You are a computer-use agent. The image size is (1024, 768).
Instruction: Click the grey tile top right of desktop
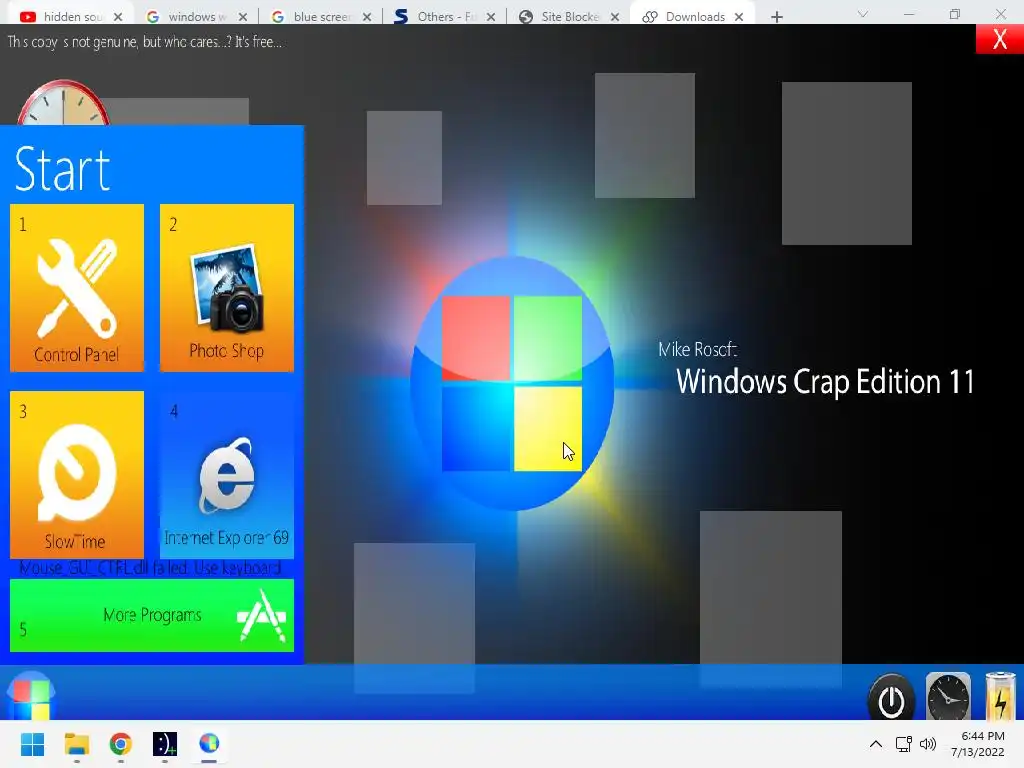[846, 163]
